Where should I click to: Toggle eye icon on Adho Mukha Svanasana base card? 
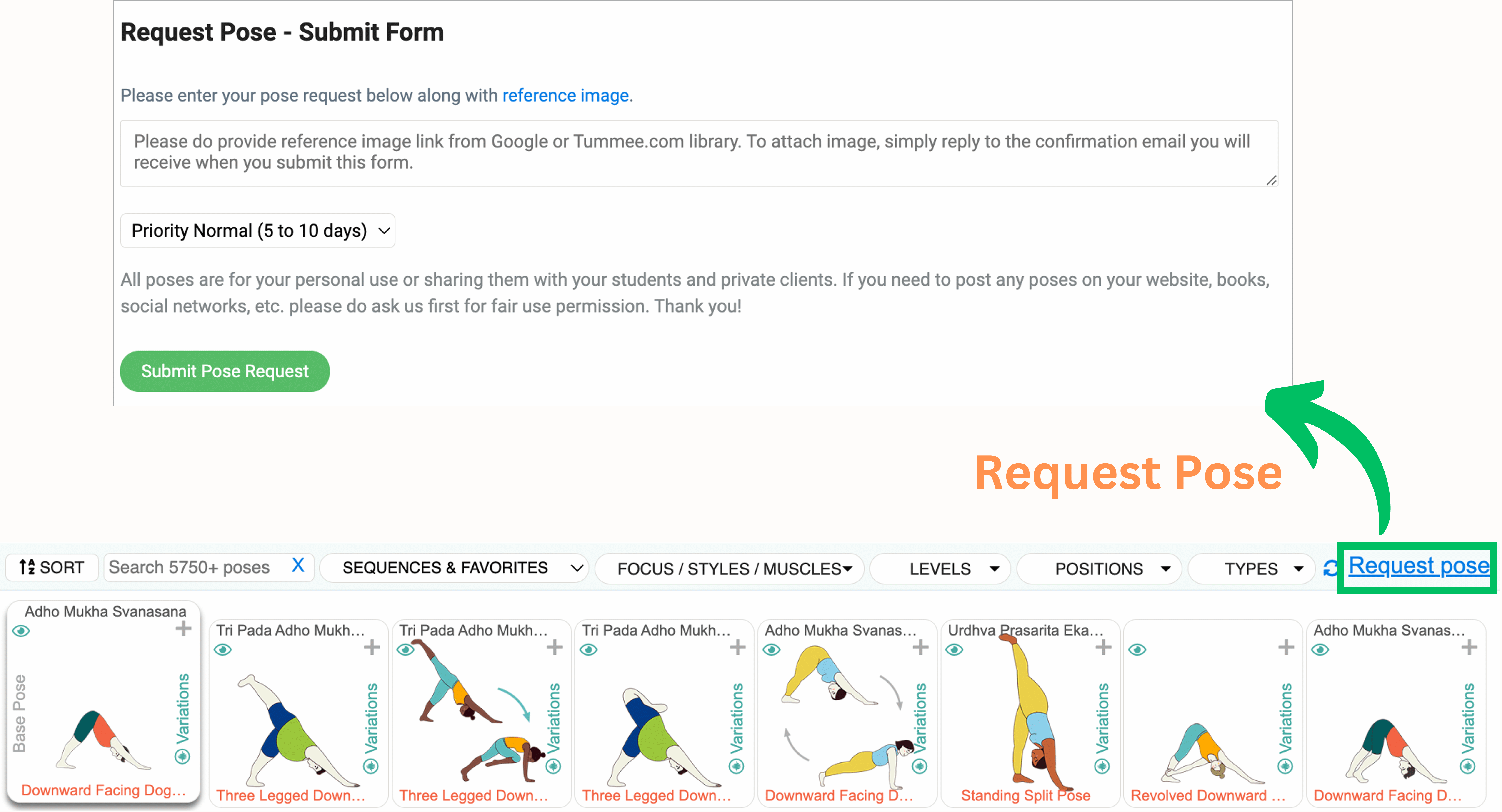(21, 631)
